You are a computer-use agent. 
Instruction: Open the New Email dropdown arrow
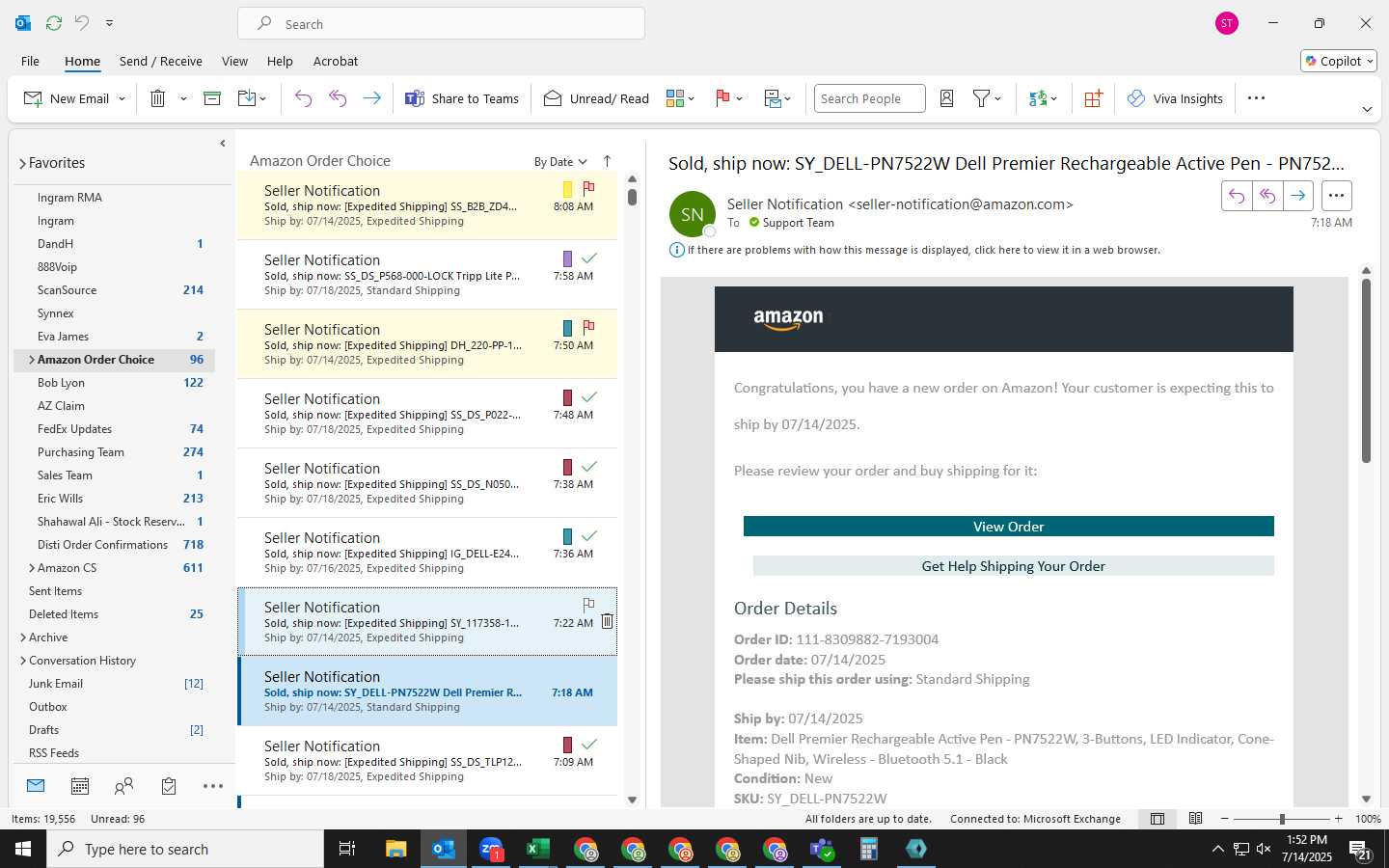pyautogui.click(x=123, y=98)
